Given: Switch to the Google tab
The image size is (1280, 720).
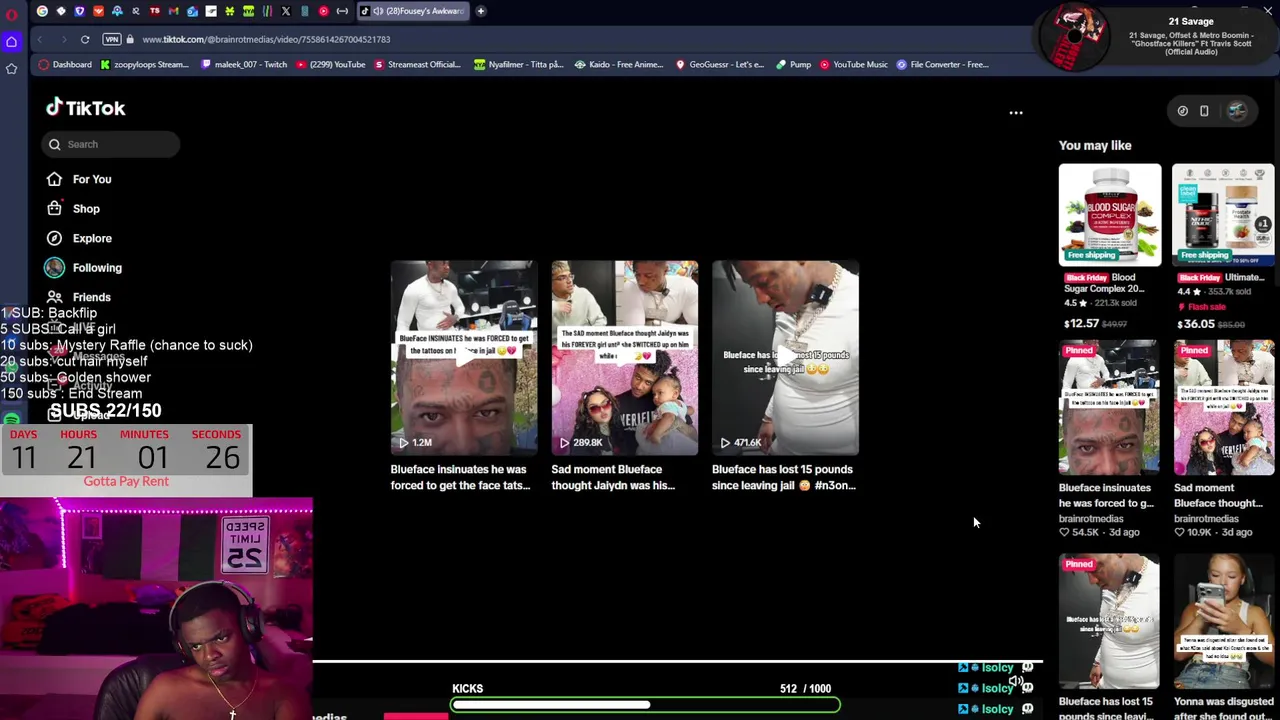Looking at the screenshot, I should tap(42, 11).
